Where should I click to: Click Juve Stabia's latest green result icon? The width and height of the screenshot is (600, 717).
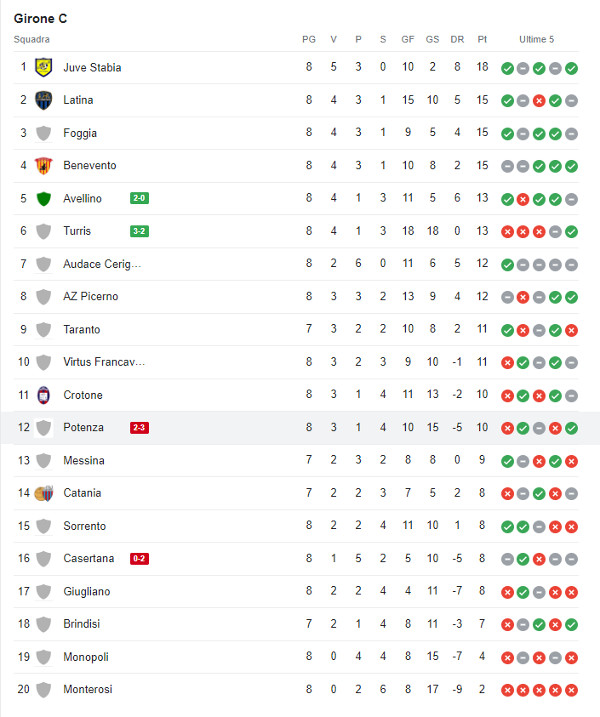click(x=571, y=68)
